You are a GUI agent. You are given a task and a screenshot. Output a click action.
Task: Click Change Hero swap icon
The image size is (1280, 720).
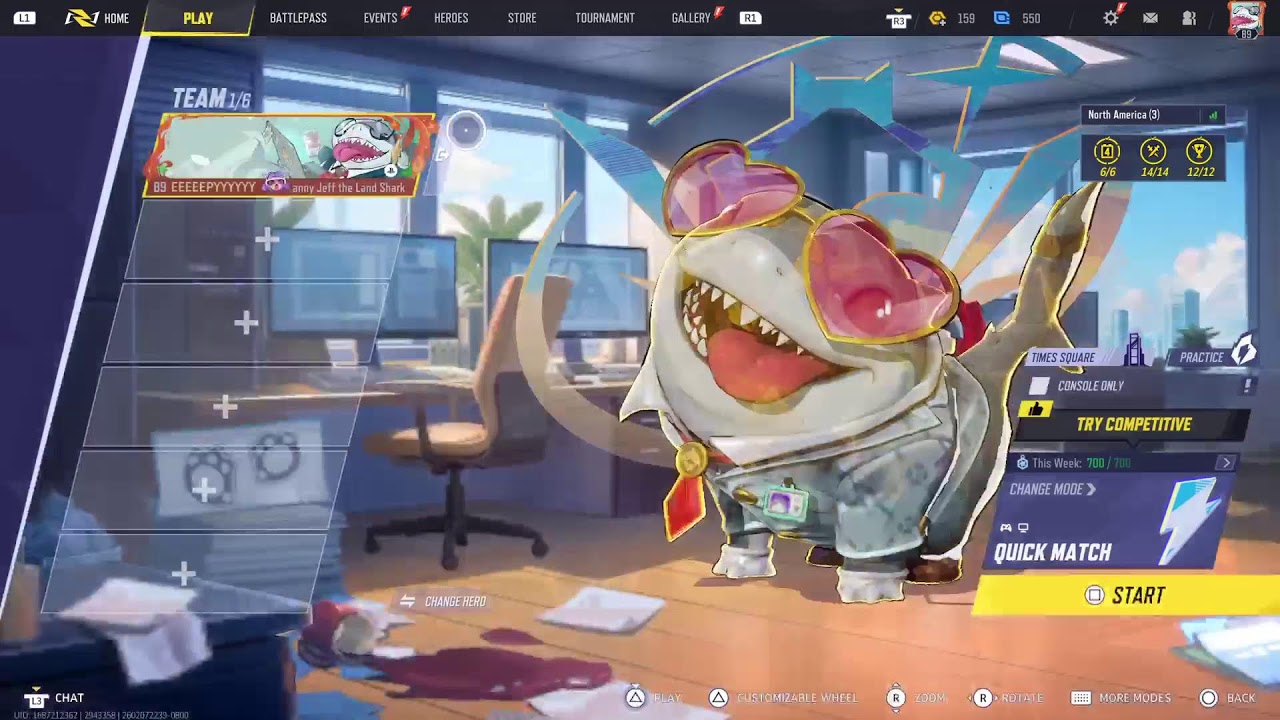tap(407, 601)
